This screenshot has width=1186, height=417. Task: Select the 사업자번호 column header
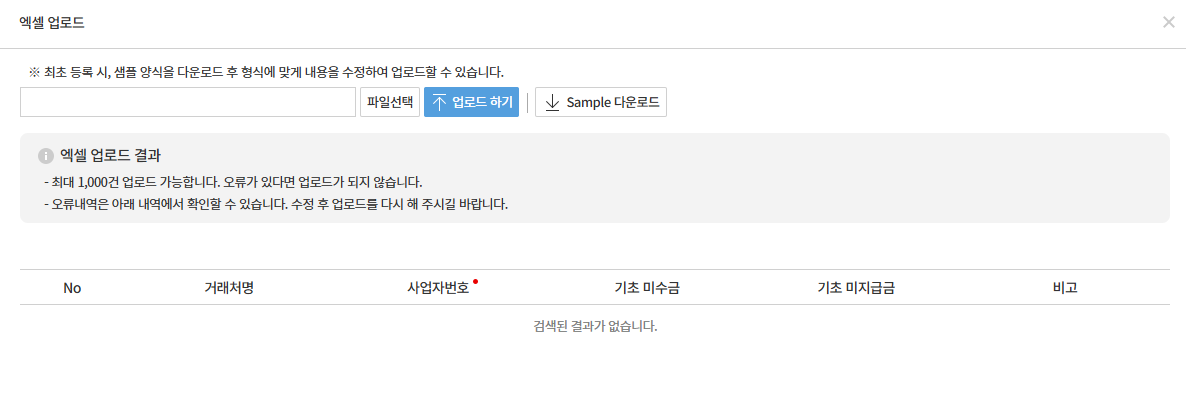click(438, 288)
